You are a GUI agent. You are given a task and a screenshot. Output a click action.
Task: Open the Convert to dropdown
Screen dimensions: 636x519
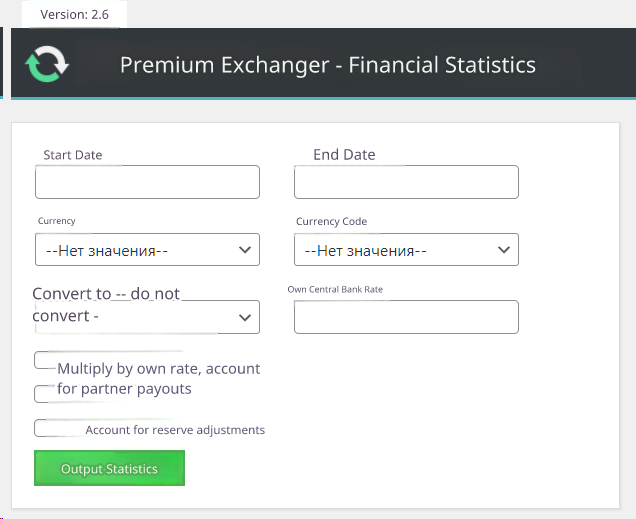147,317
